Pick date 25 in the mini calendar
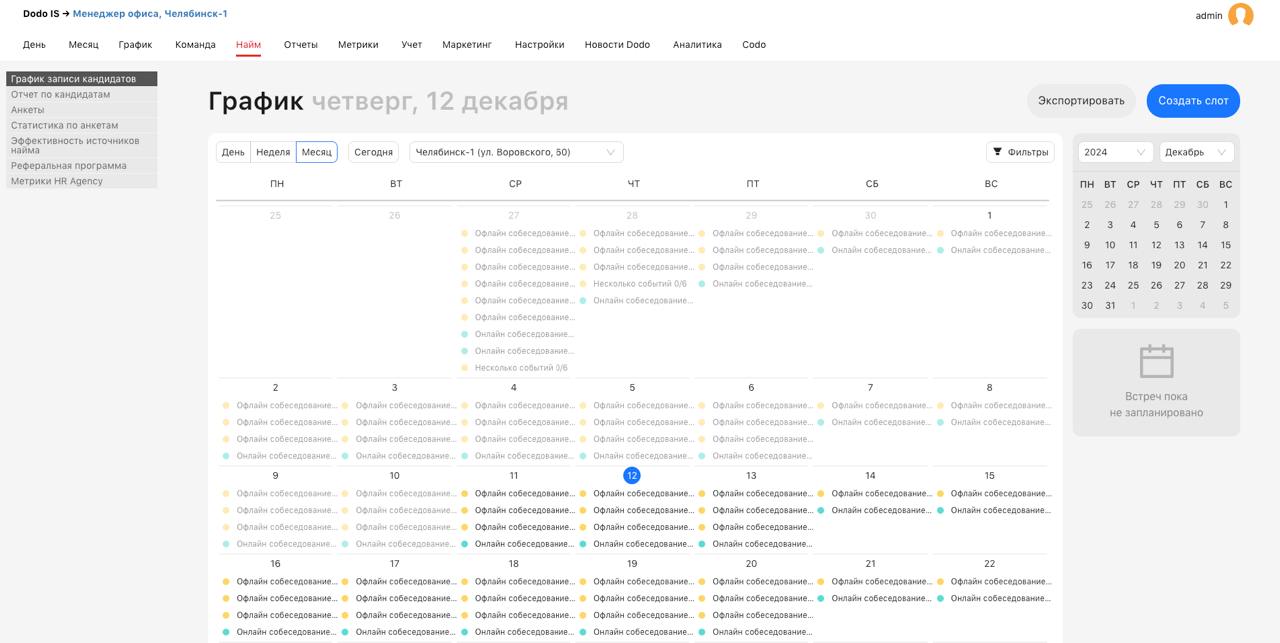The image size is (1280, 643). click(x=1133, y=285)
